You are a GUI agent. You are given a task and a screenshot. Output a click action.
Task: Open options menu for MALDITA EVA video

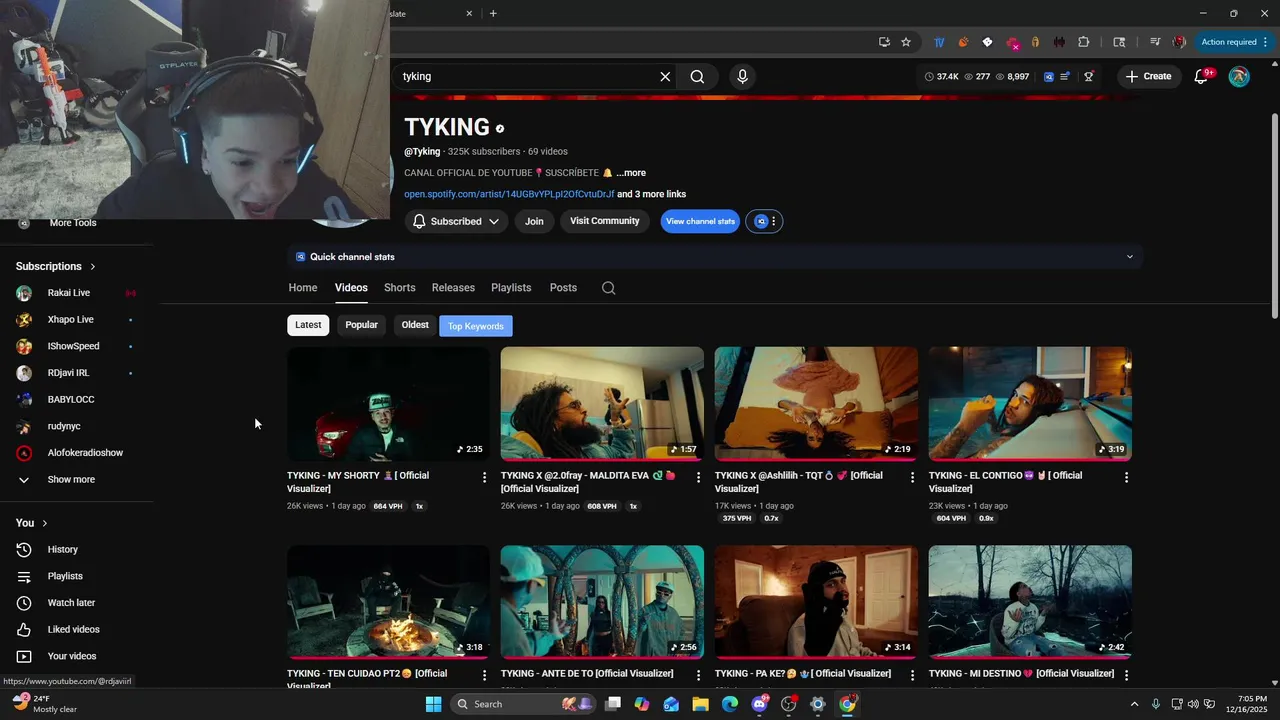[698, 477]
